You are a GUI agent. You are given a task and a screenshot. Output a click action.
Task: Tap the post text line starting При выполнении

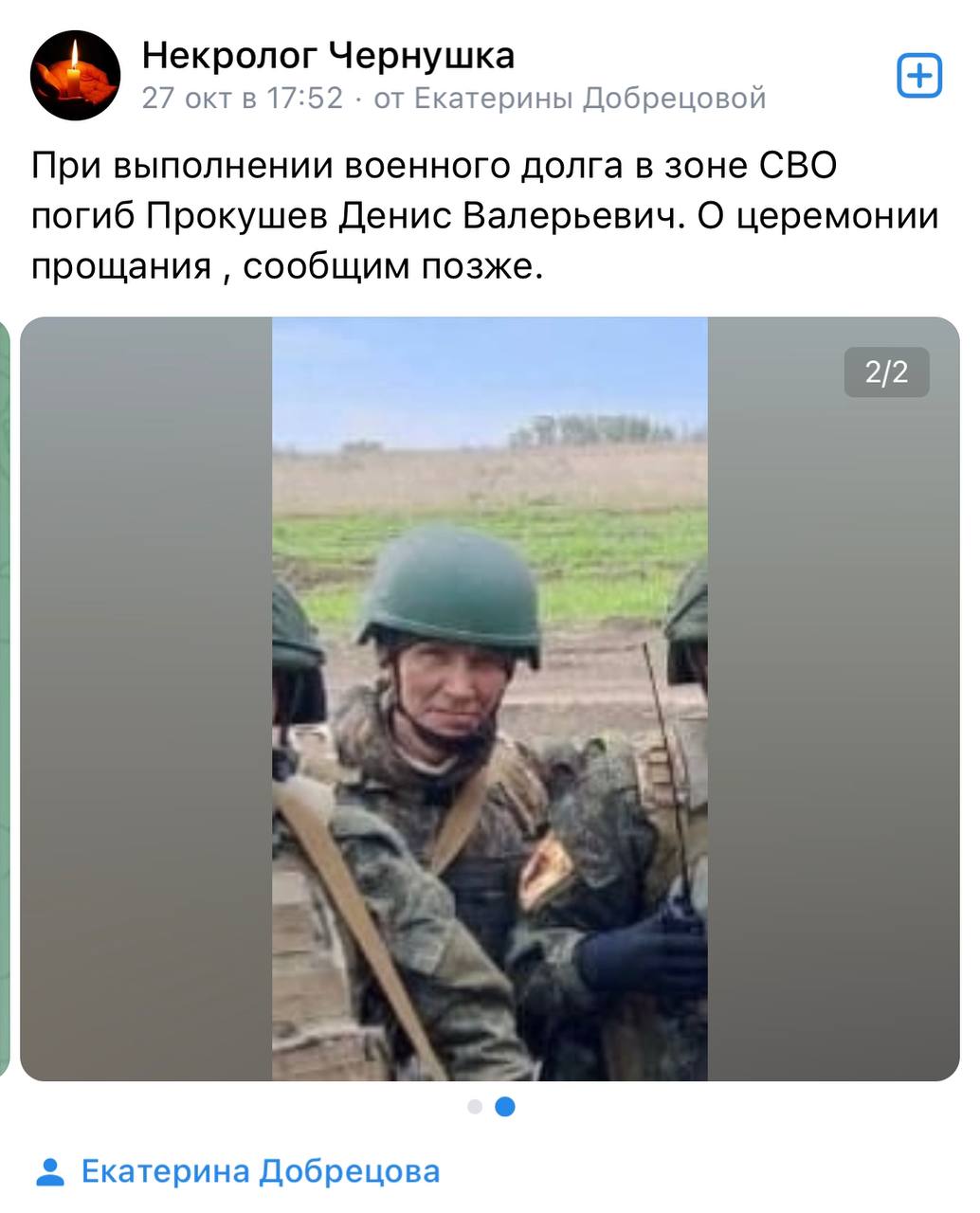coord(434,167)
